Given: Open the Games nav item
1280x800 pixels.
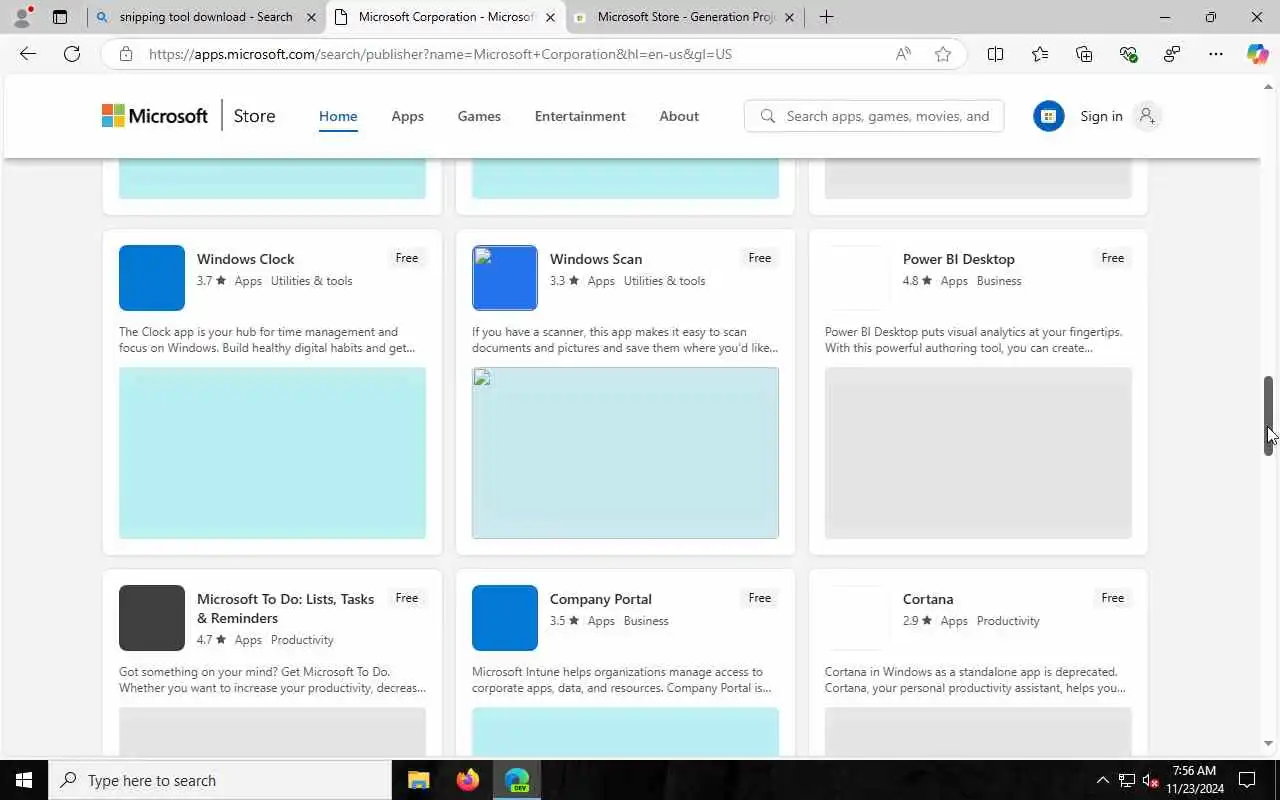Looking at the screenshot, I should click(x=479, y=116).
